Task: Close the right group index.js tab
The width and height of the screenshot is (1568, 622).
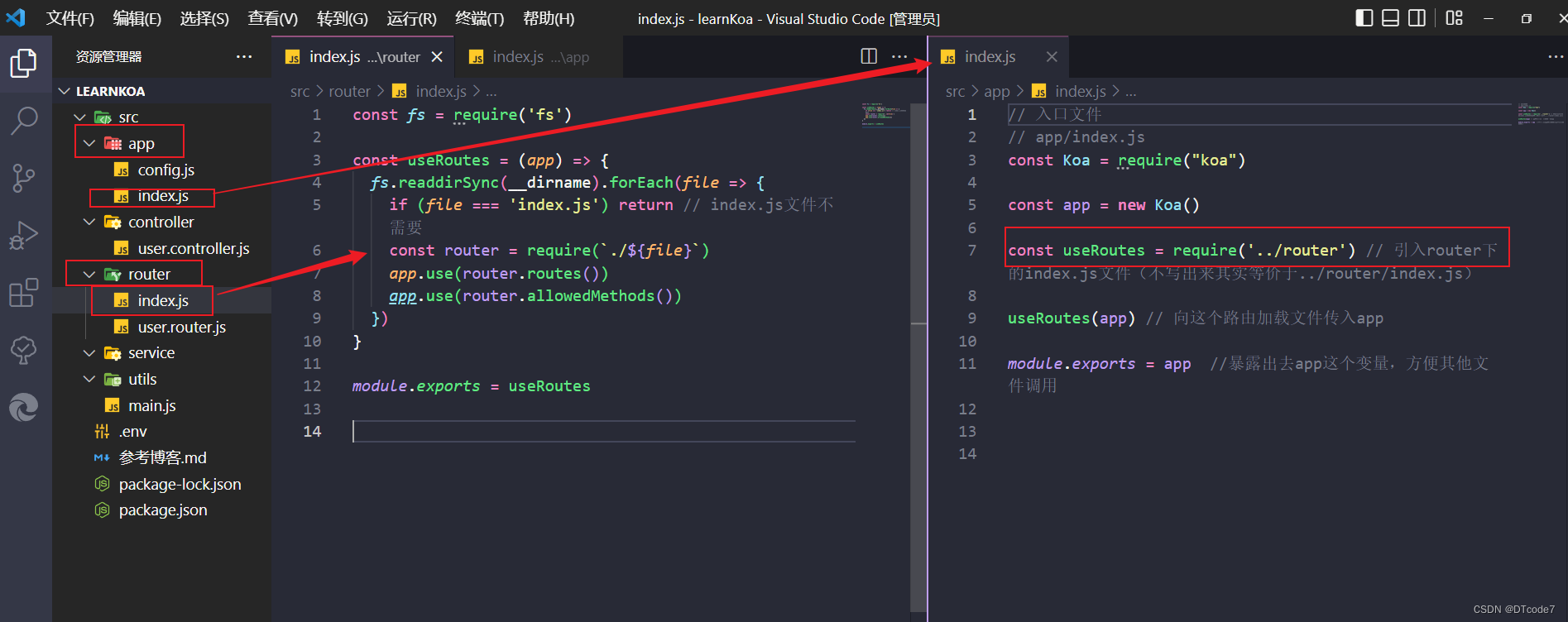Action: [1052, 56]
